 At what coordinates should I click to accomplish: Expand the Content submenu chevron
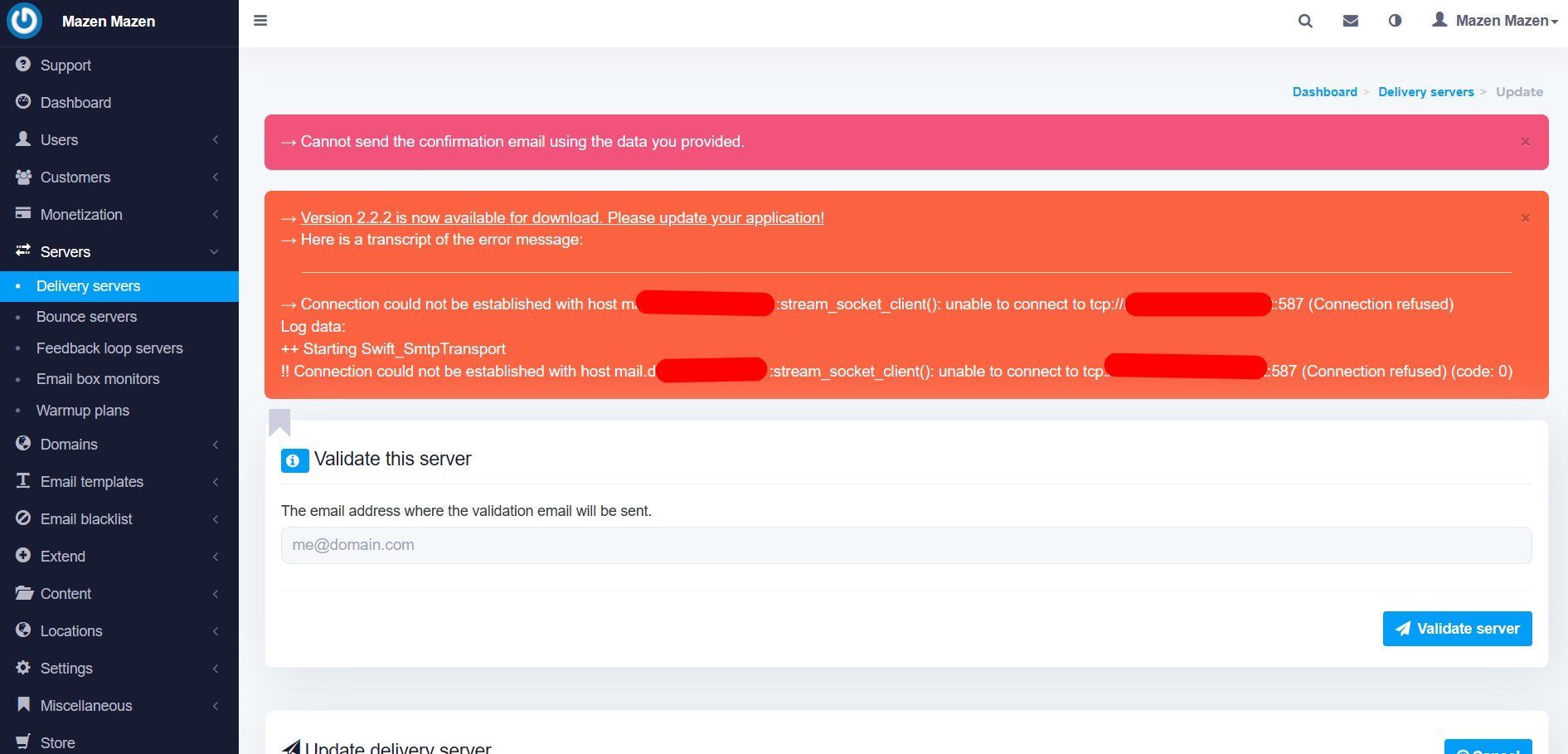pyautogui.click(x=216, y=594)
